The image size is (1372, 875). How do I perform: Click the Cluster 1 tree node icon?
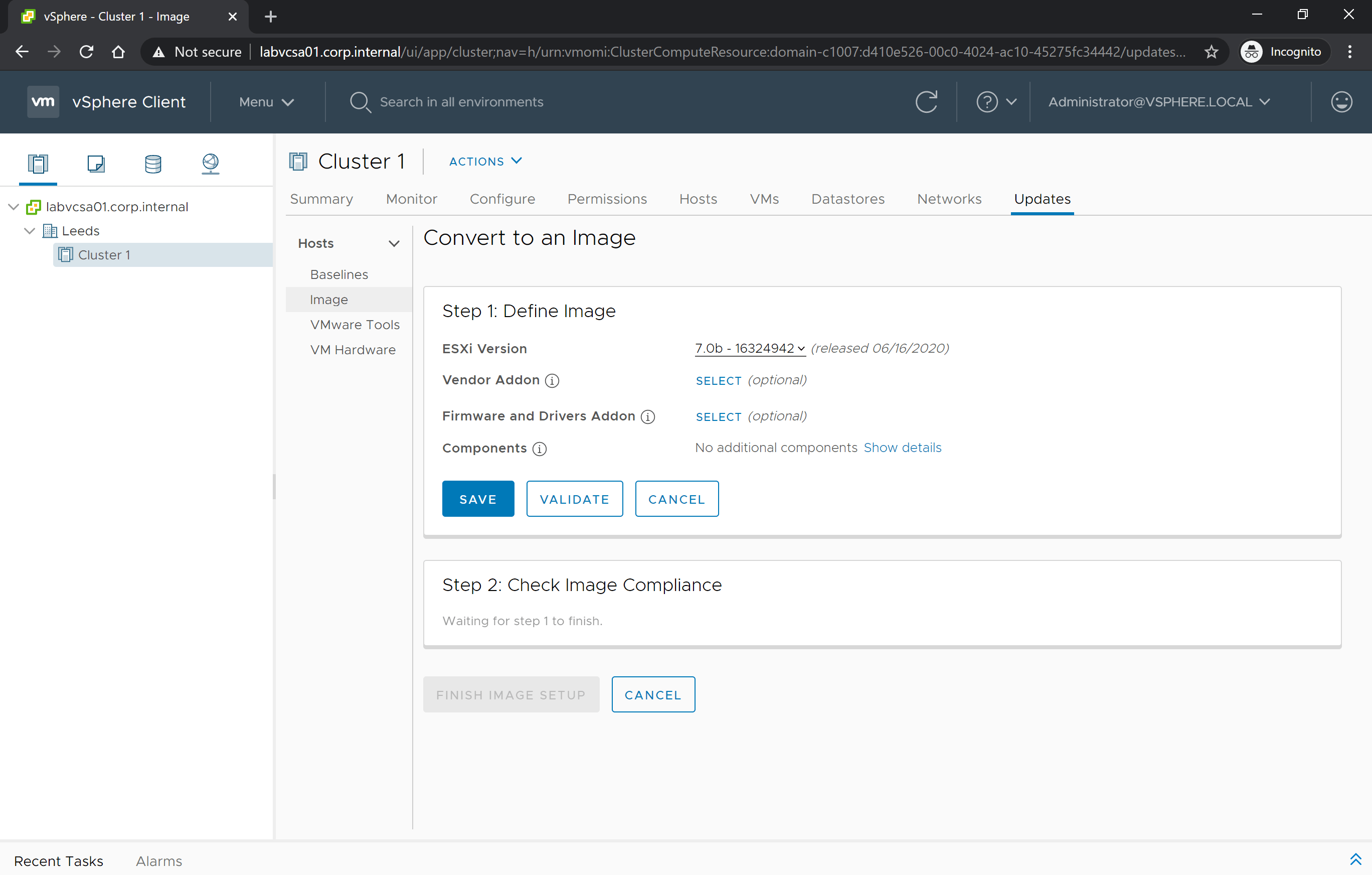point(66,255)
